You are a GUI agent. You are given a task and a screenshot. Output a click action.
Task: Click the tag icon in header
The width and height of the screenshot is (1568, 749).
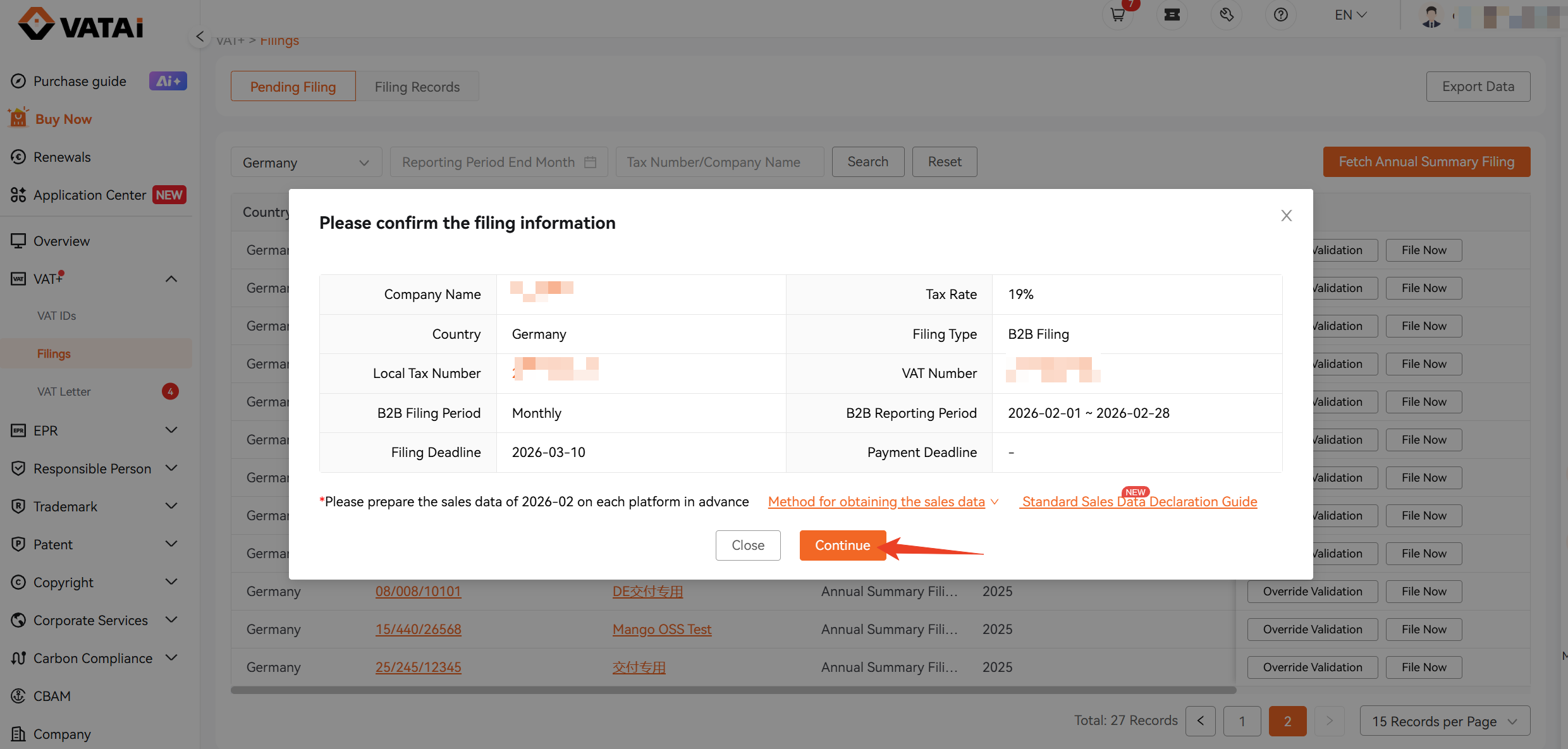coord(1226,15)
